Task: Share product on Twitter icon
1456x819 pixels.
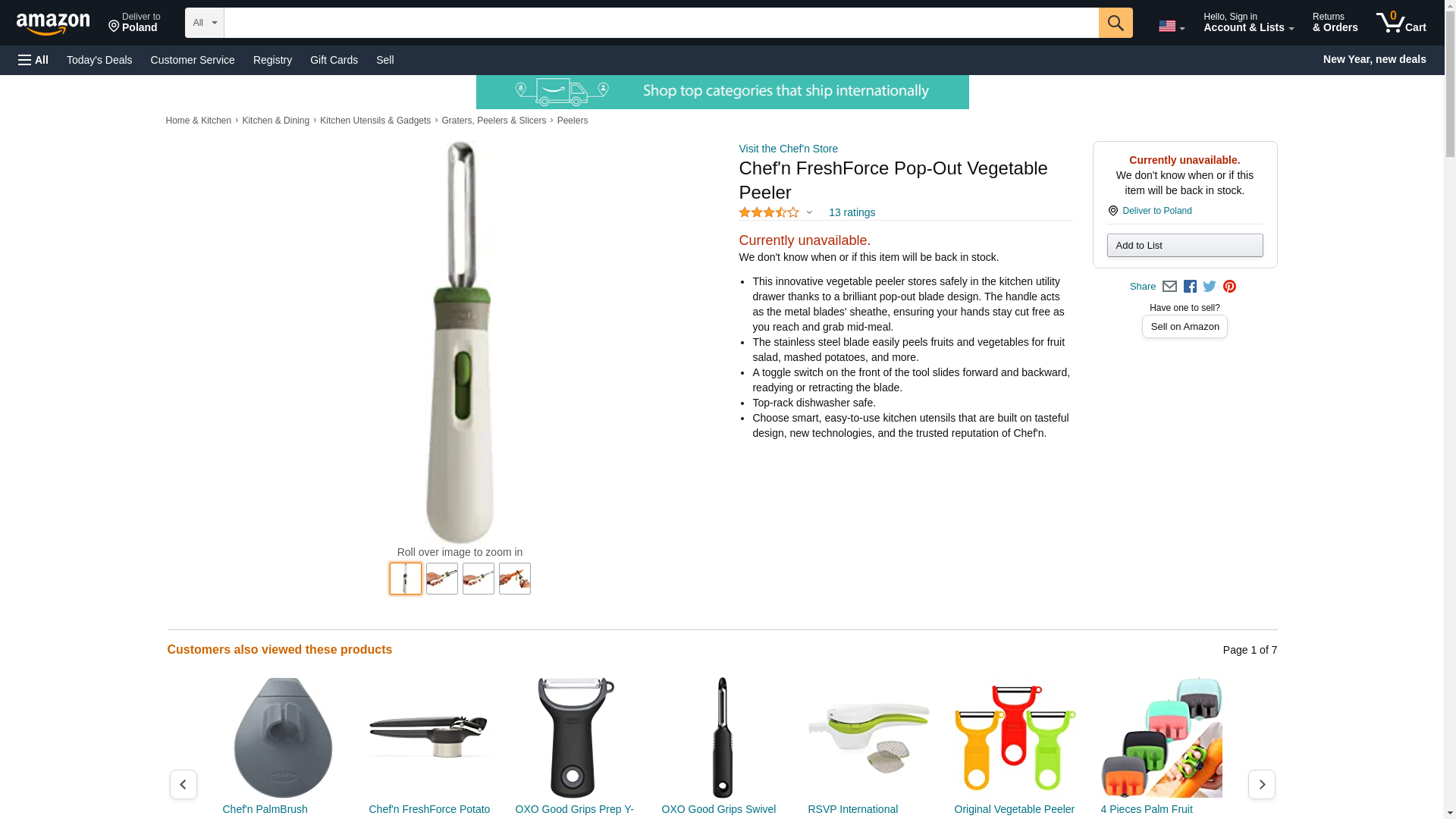Action: tap(1210, 287)
